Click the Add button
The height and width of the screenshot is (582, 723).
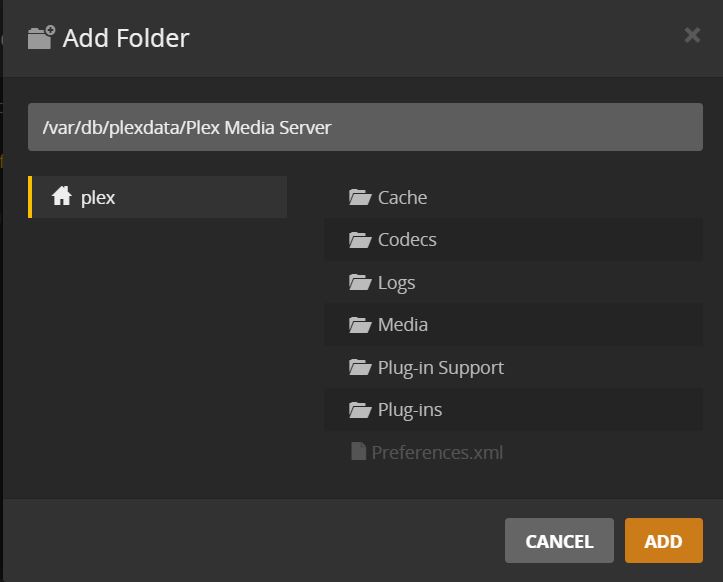tap(664, 540)
